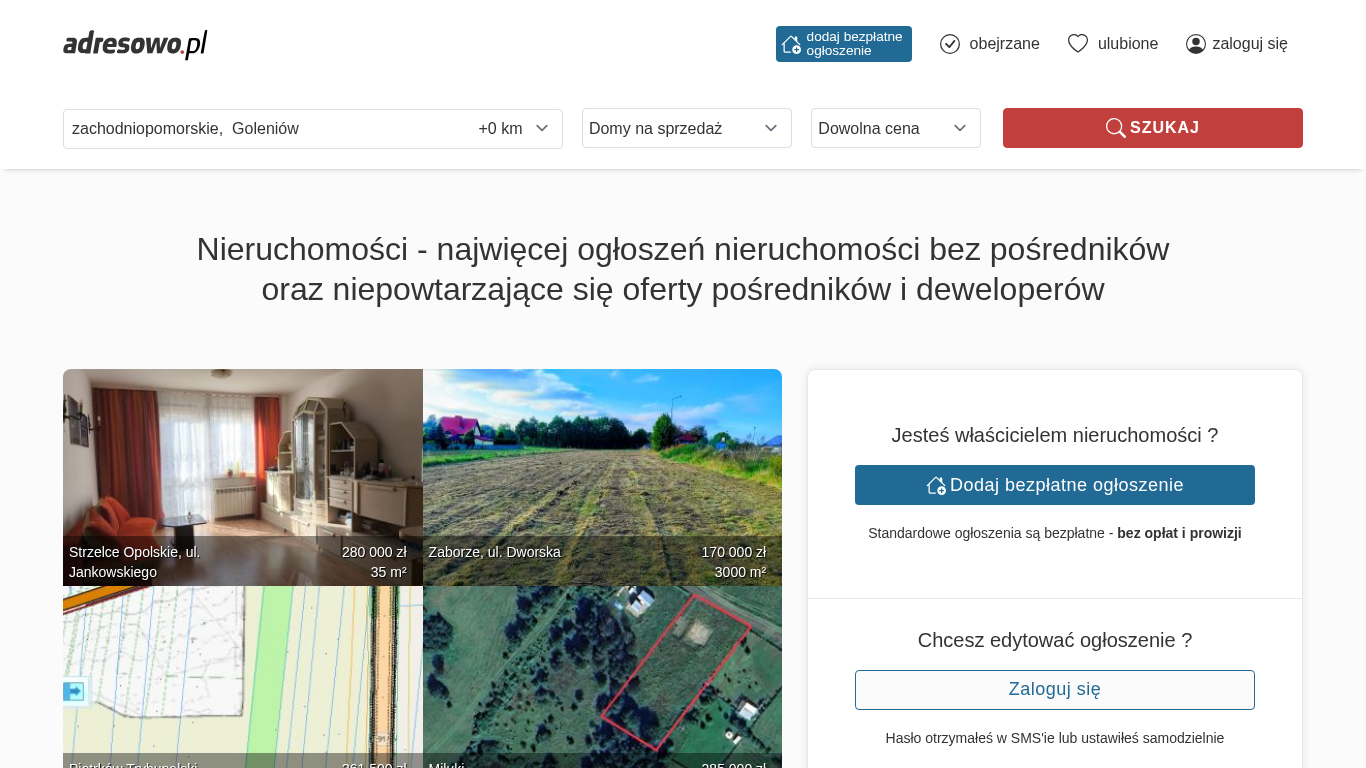Open the Zaborze ul. Dworska plot listing

coord(602,470)
